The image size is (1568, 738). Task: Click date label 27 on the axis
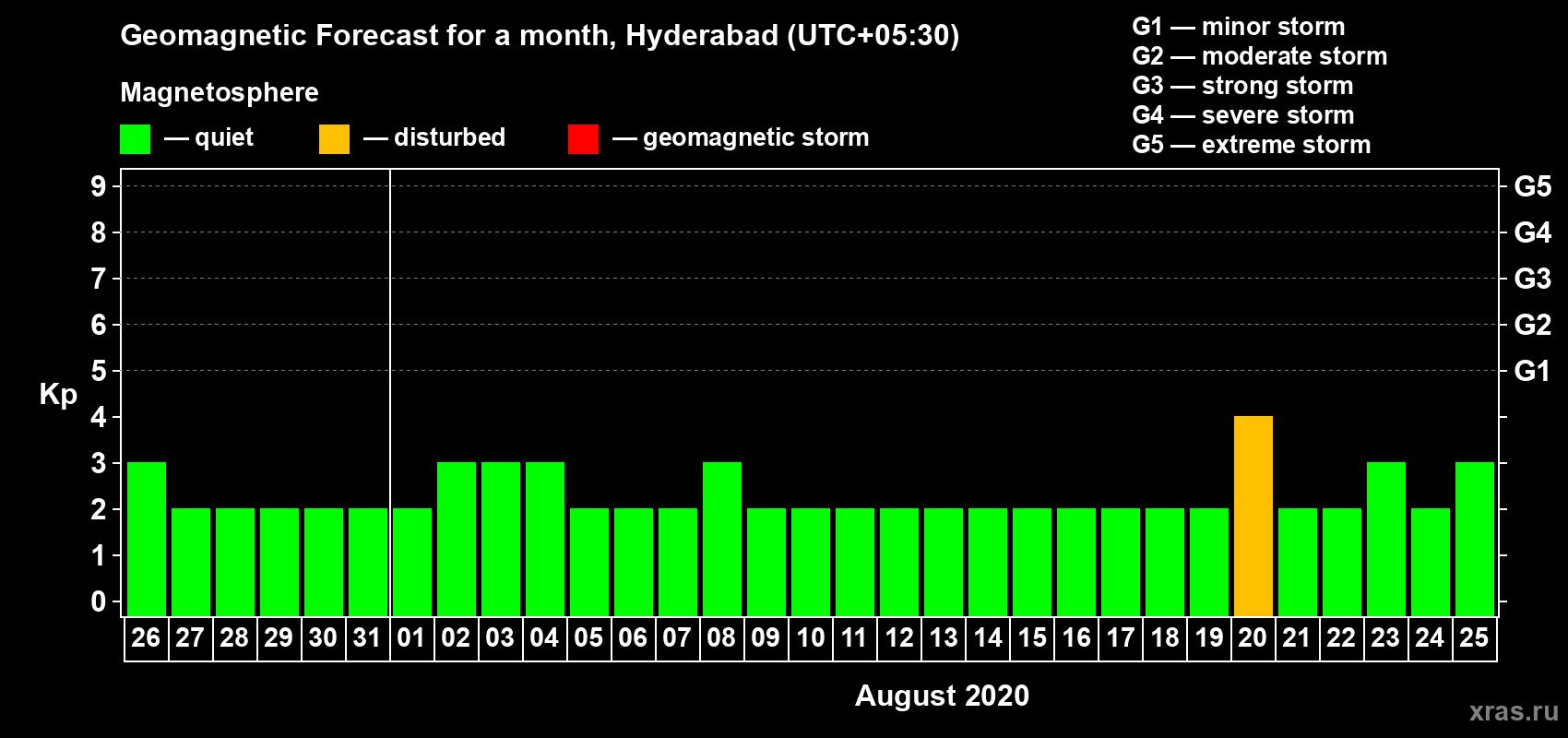190,637
